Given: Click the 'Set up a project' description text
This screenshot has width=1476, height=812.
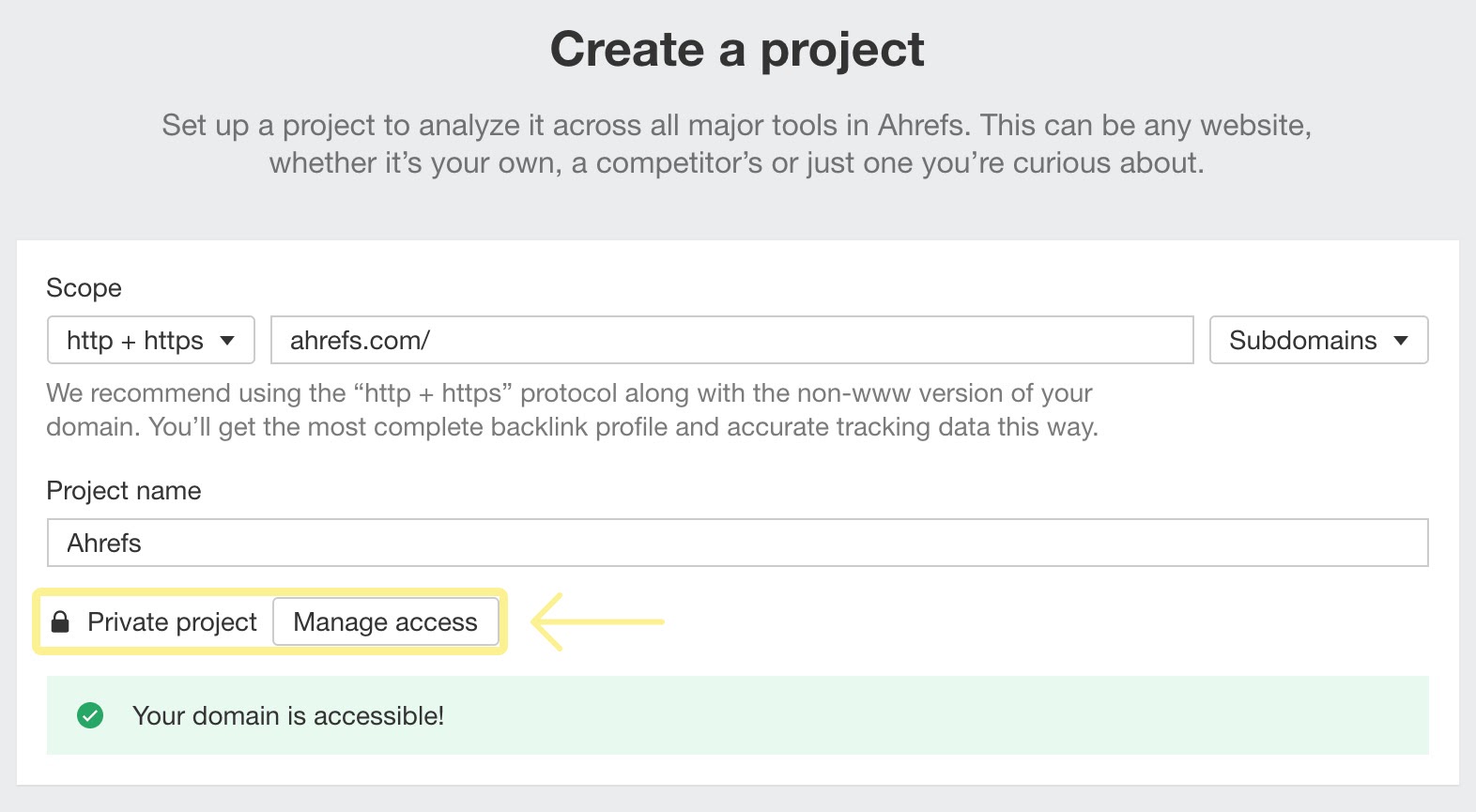Looking at the screenshot, I should 737,125.
